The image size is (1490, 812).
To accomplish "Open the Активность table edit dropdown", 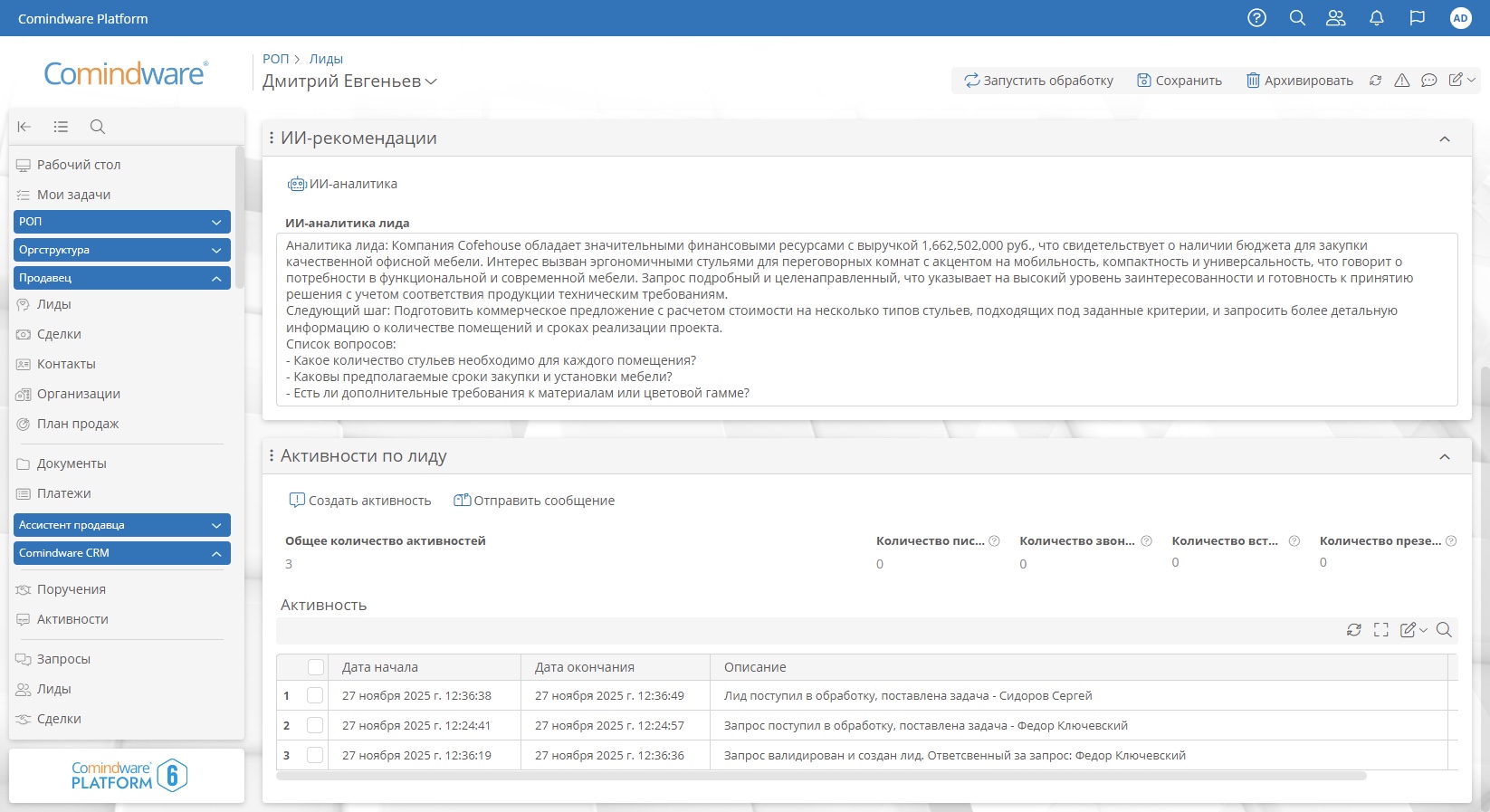I will tap(1413, 630).
